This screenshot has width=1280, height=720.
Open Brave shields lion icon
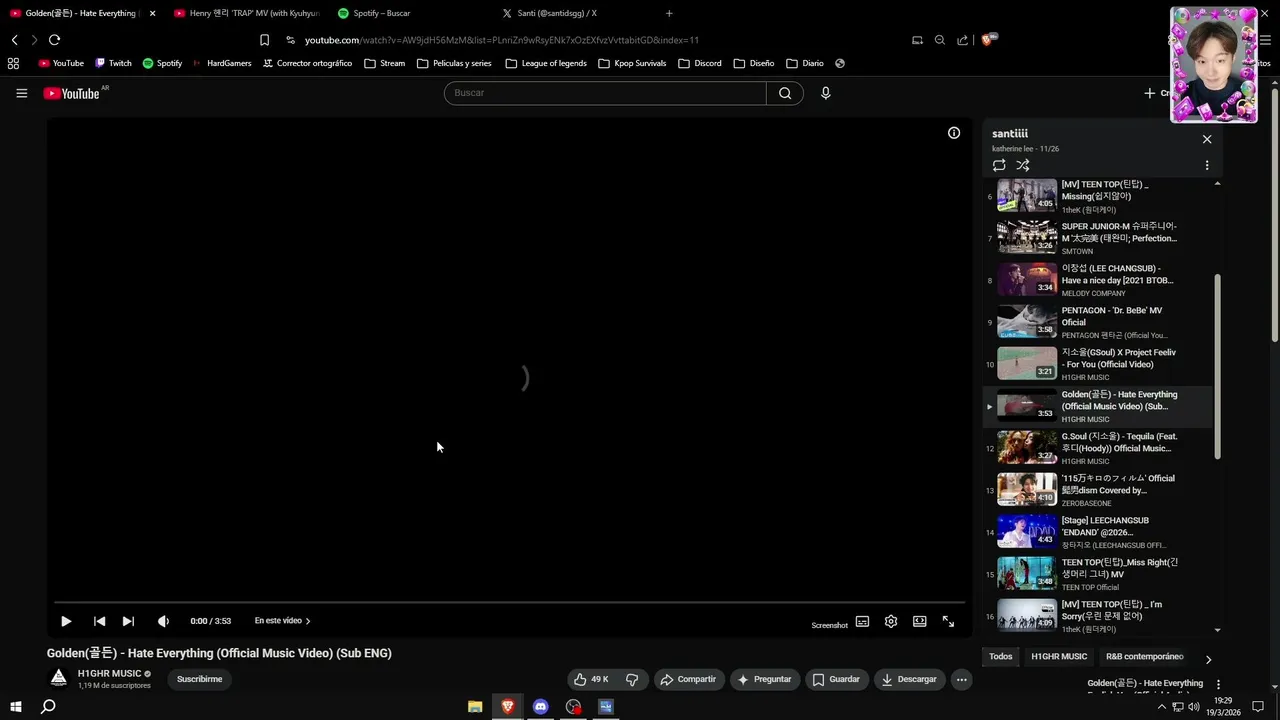(987, 40)
